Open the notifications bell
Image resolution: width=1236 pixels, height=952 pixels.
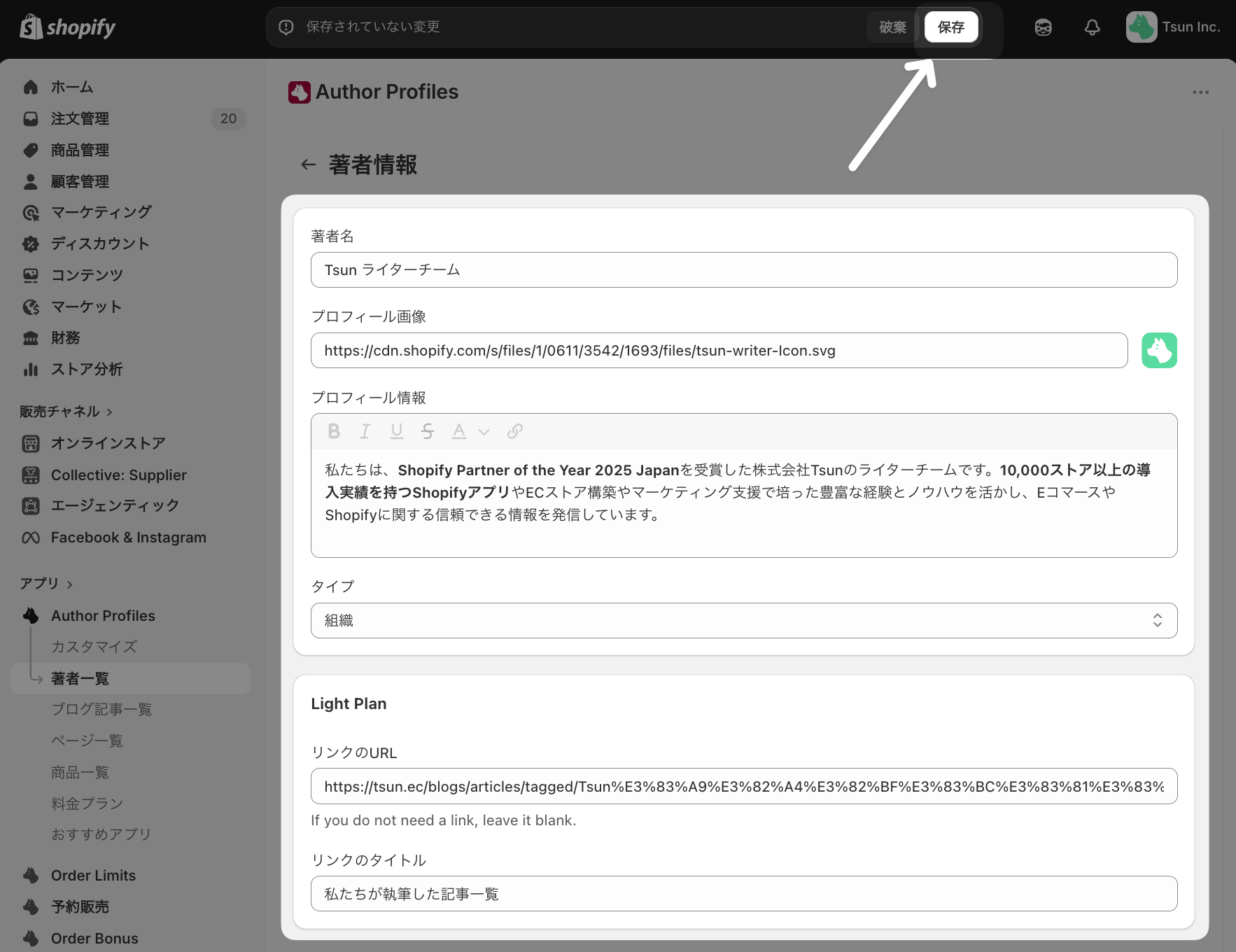1092,27
